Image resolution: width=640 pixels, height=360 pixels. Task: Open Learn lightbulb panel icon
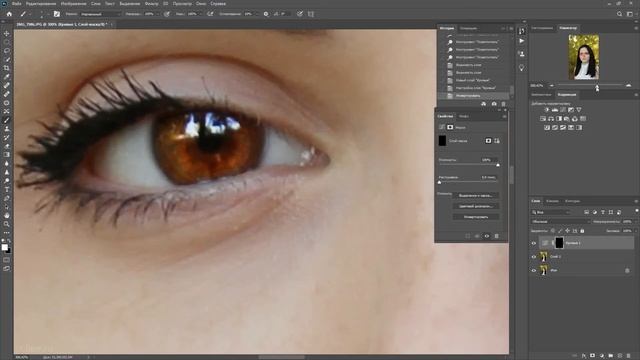(522, 68)
